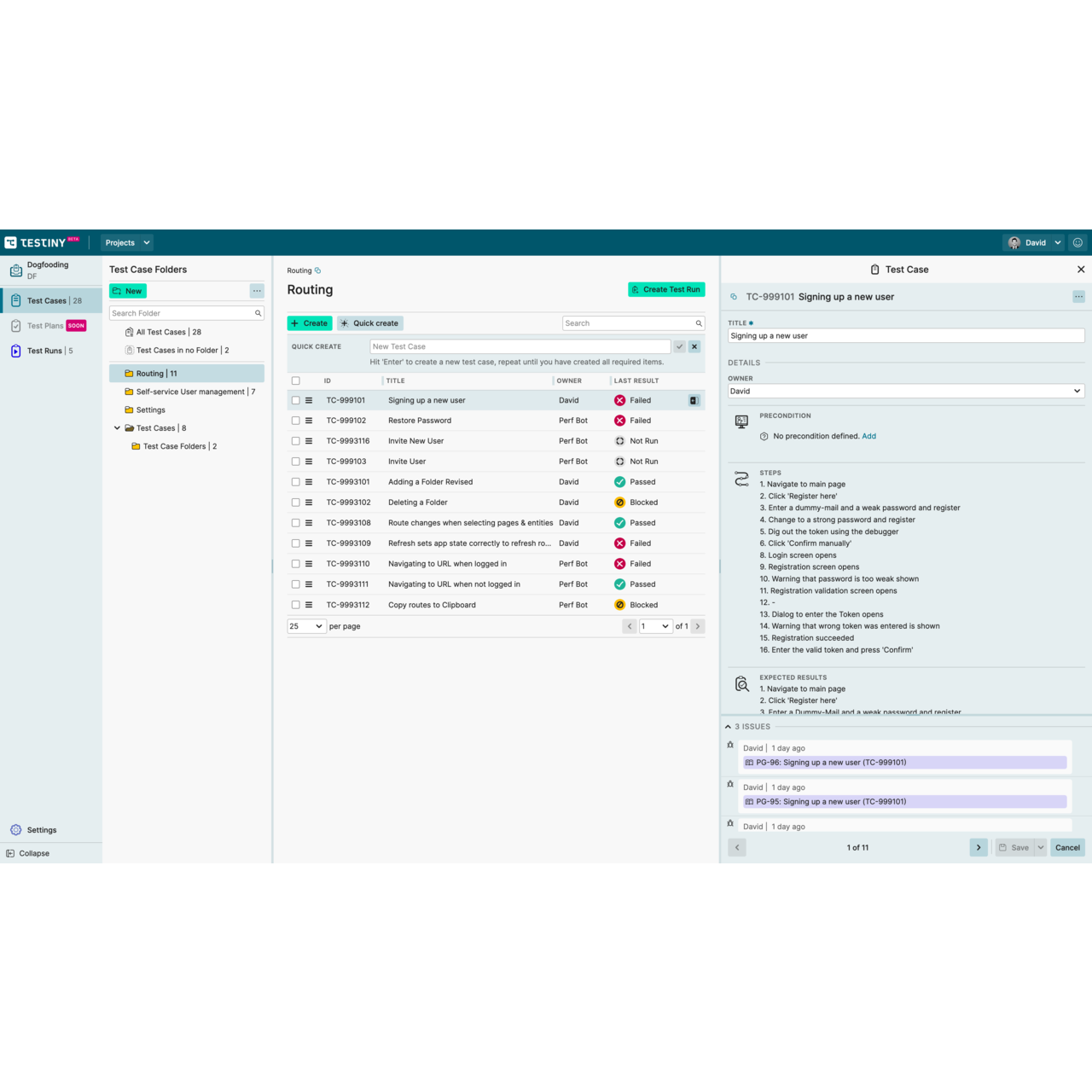Select the checkbox for Invite User row
Viewport: 1092px width, 1092px height.
point(296,462)
